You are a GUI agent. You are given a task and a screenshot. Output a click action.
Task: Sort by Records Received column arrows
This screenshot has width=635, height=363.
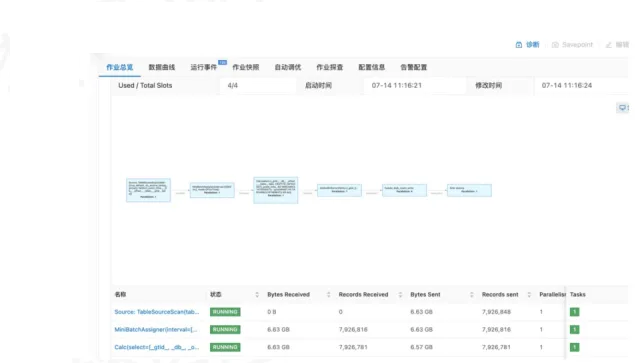coord(400,295)
